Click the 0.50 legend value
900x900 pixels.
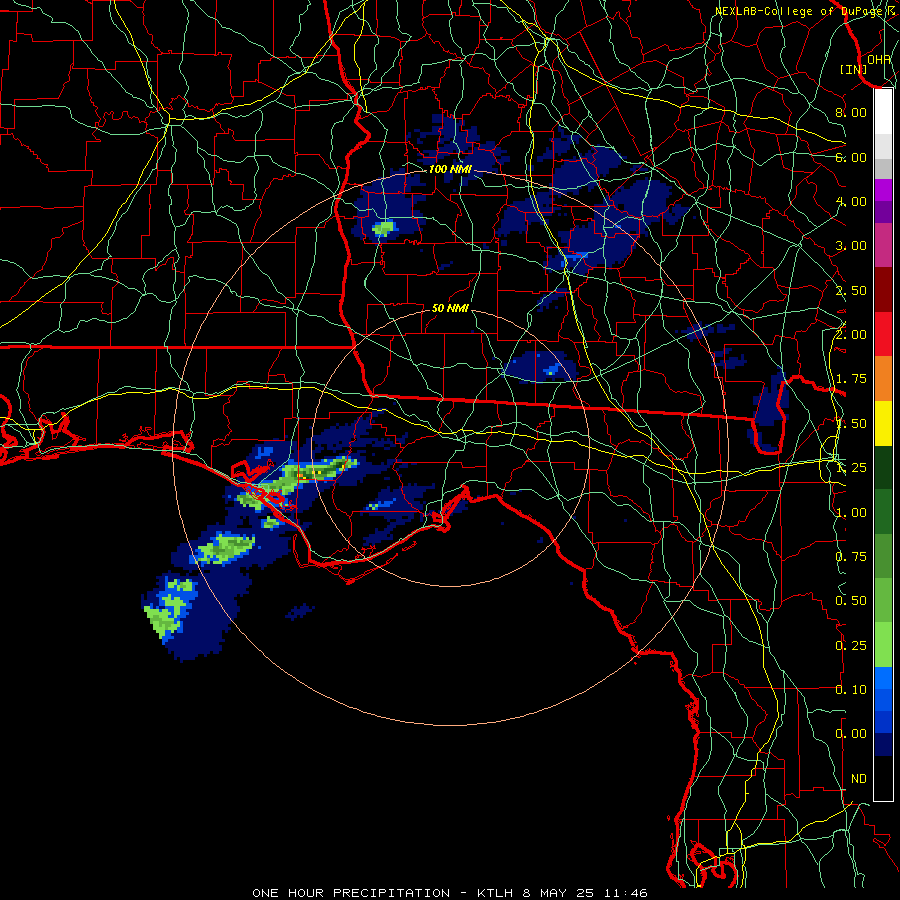point(851,601)
